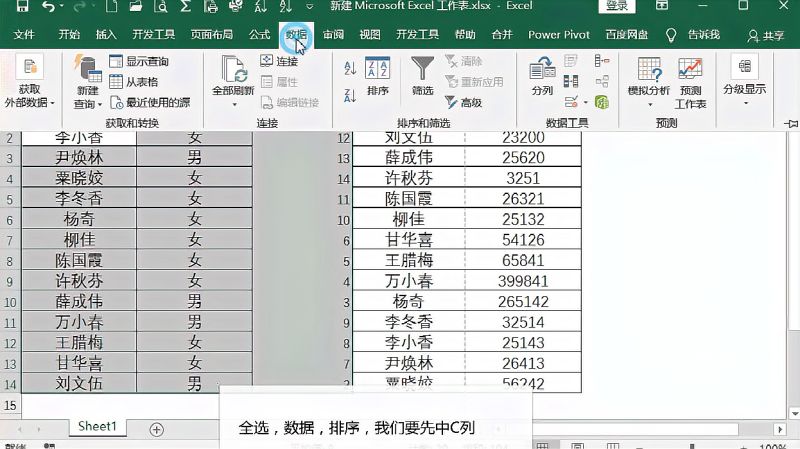Click the 共享 share button
This screenshot has width=800, height=449.
(766, 35)
